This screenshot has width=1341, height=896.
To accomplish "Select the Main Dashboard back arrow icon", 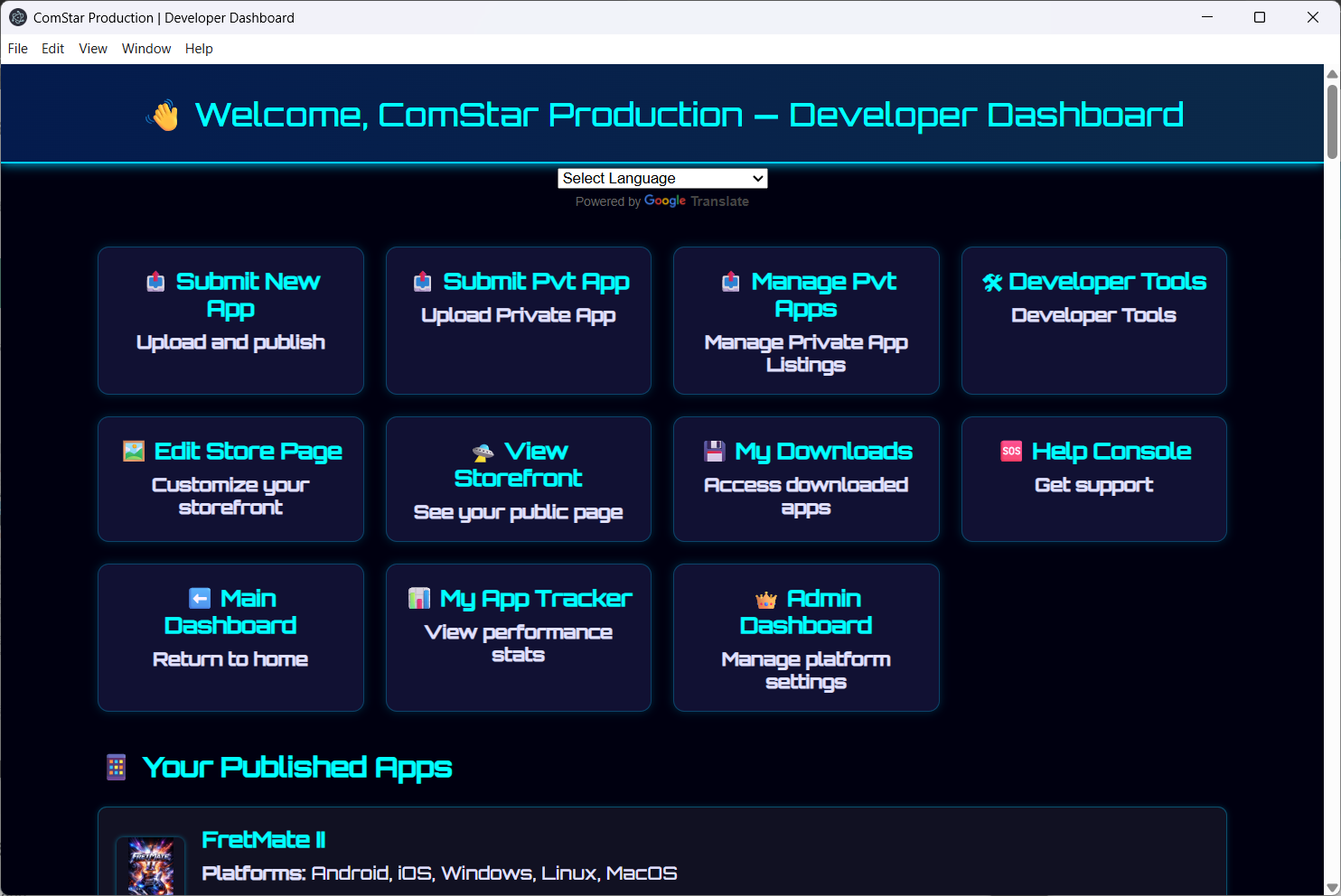I will point(201,597).
